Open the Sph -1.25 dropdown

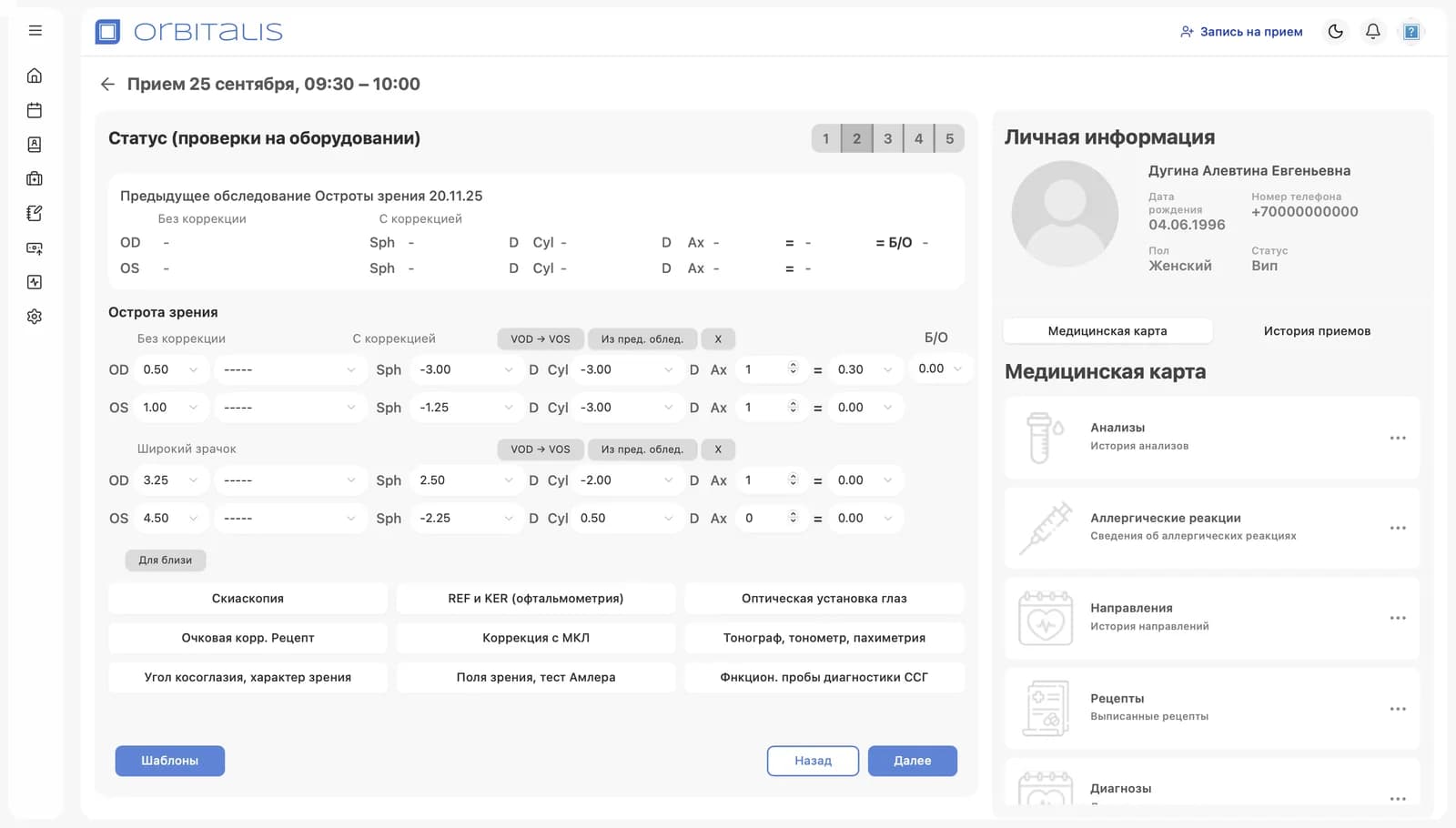coord(466,408)
